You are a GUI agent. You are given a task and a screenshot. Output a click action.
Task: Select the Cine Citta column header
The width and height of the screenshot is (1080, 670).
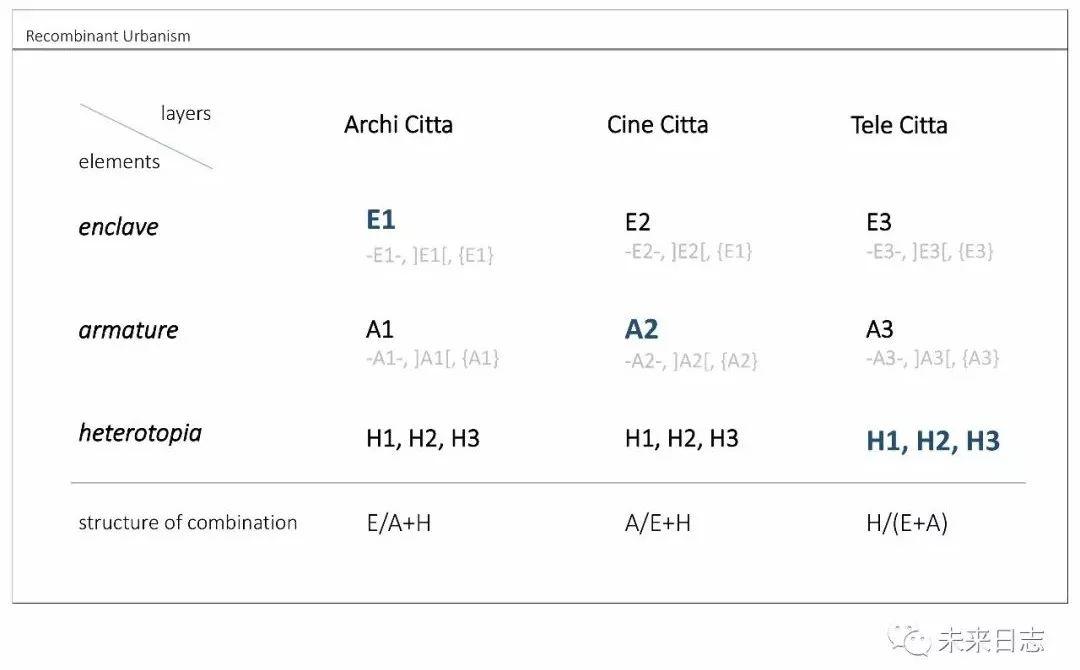click(x=657, y=125)
